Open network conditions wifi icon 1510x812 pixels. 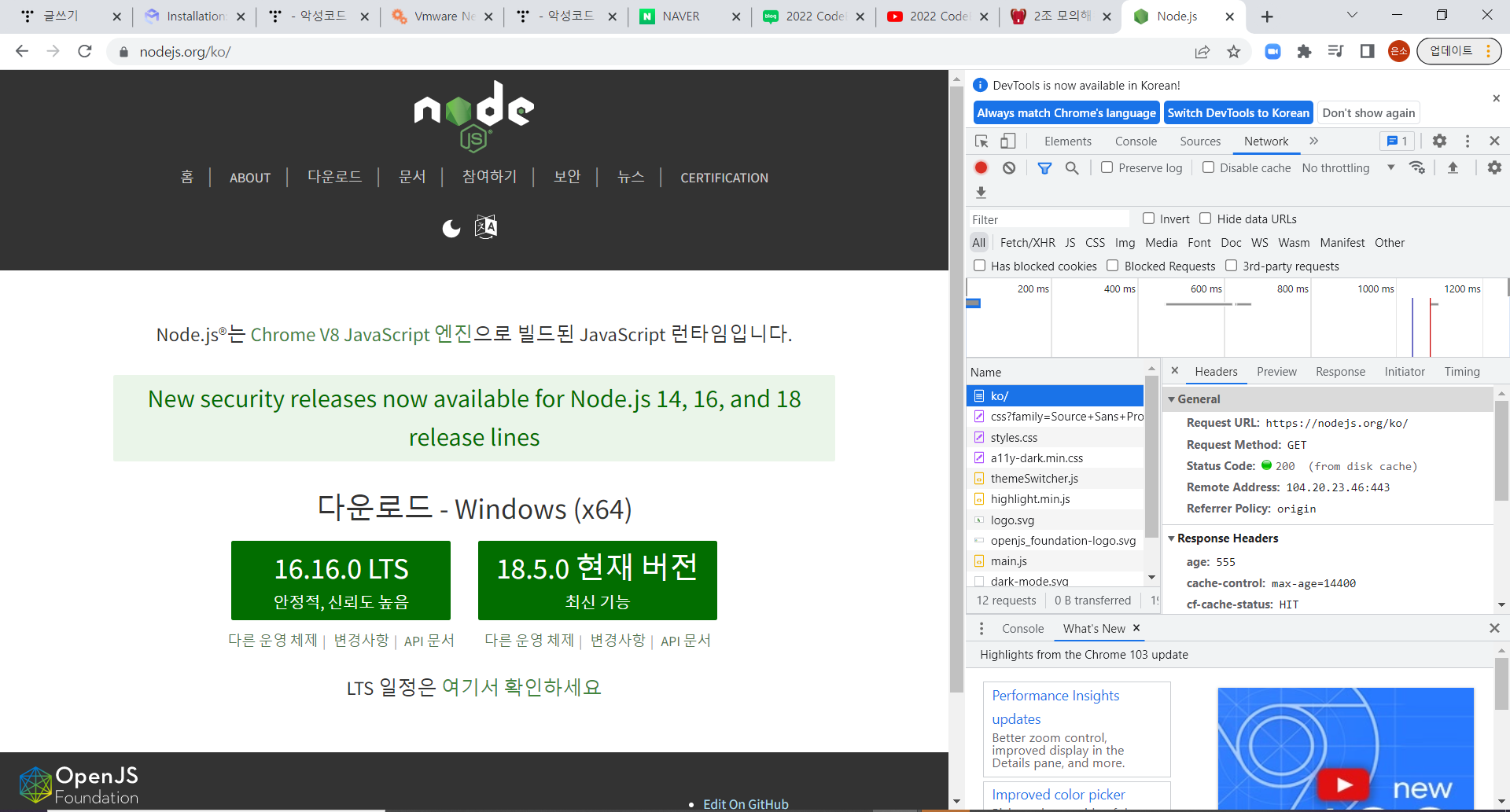[1417, 167]
